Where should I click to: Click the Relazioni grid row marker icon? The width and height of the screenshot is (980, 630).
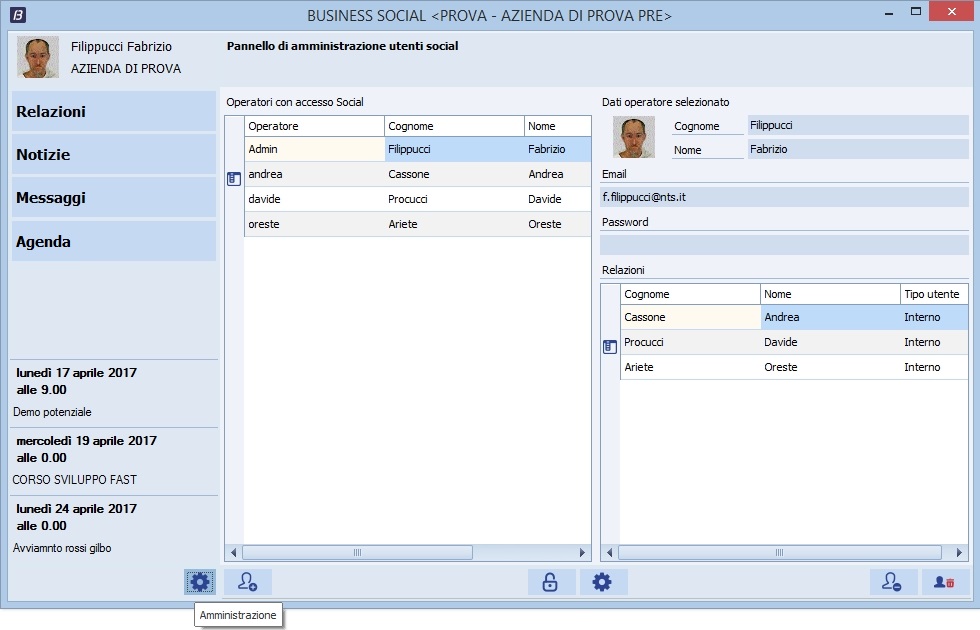[610, 347]
